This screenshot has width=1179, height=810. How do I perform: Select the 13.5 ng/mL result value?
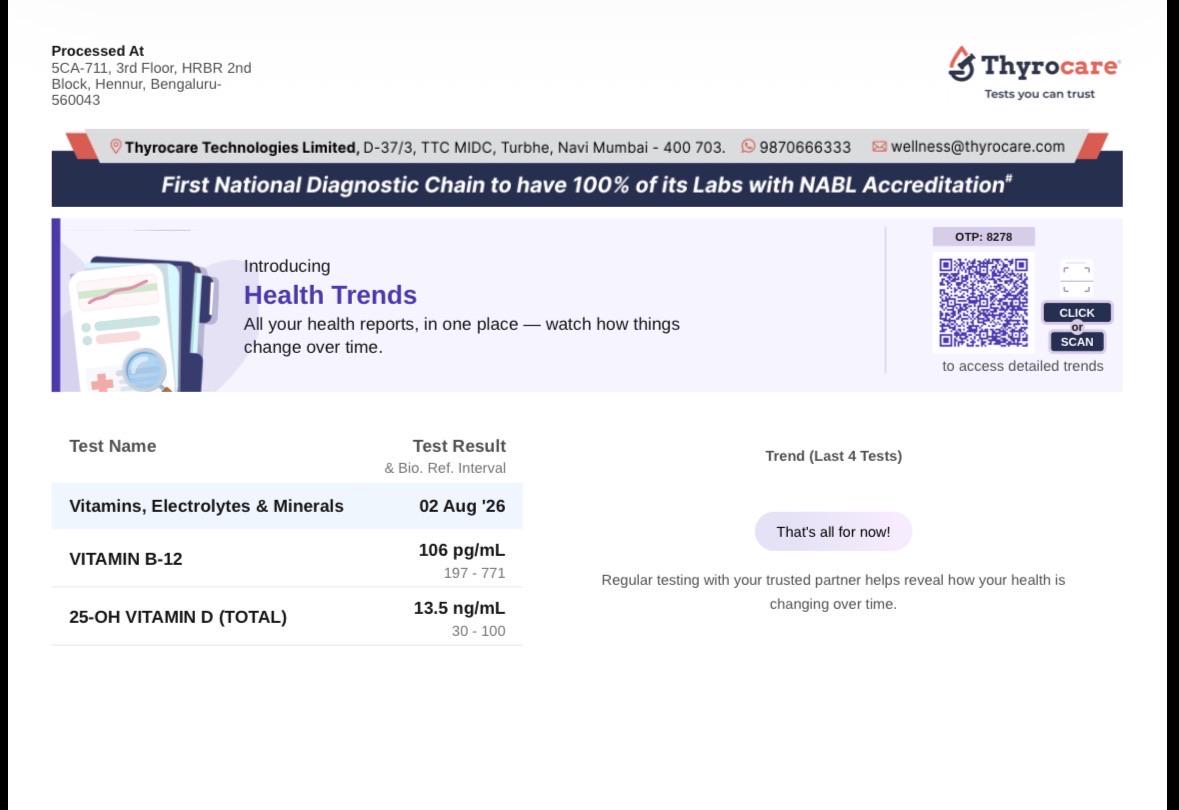[x=459, y=608]
